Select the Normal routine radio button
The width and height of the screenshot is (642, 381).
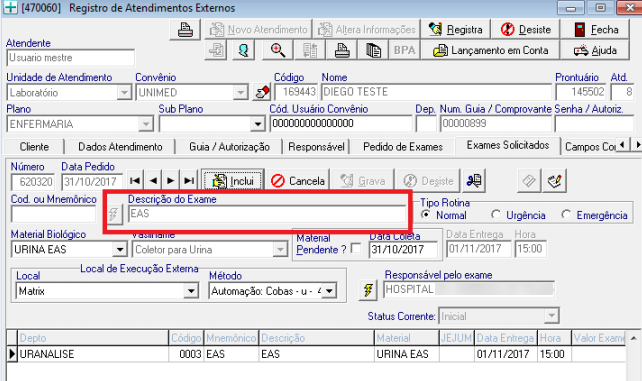(426, 214)
